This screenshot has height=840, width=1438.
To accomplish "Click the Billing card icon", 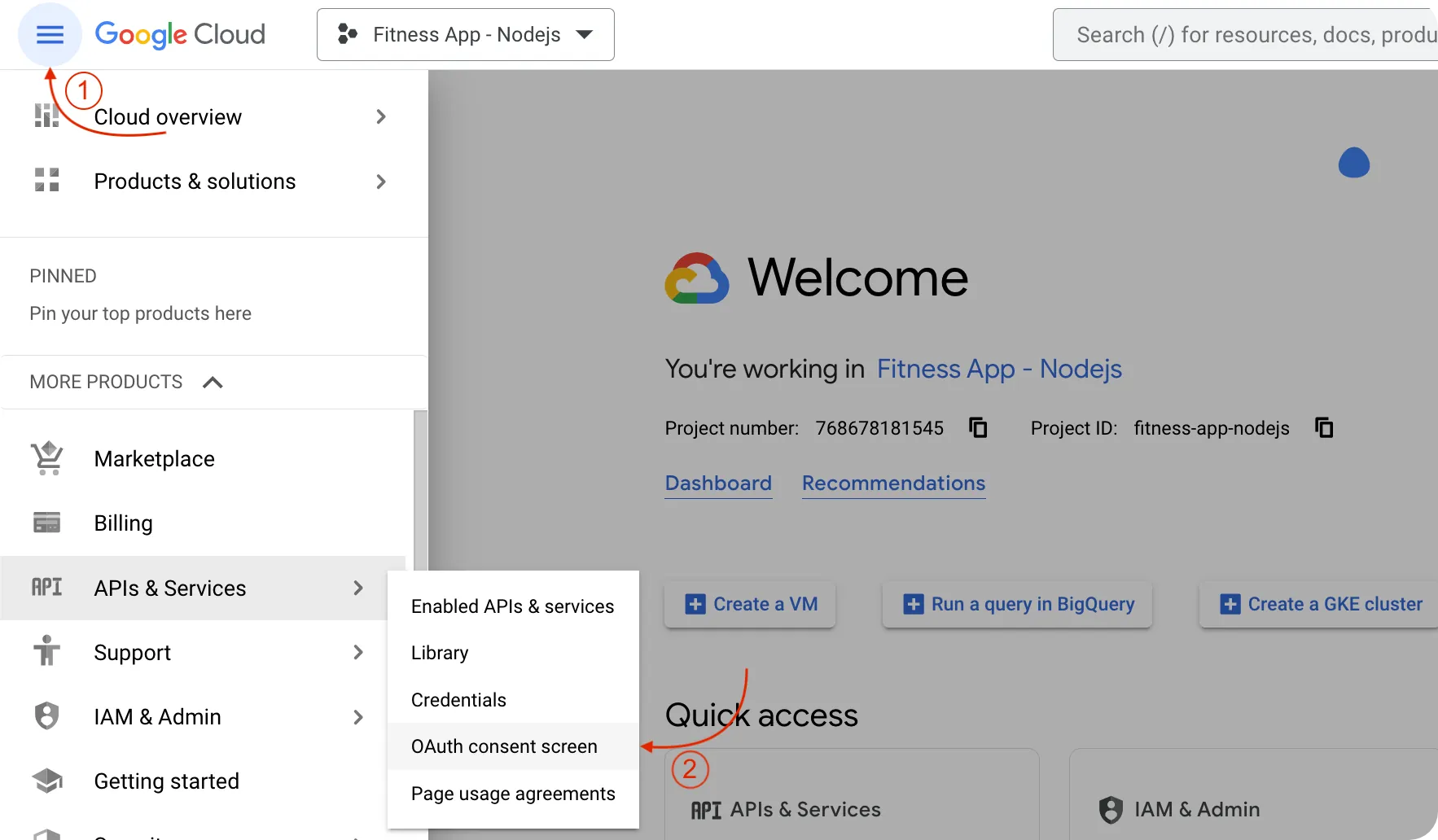I will click(46, 523).
